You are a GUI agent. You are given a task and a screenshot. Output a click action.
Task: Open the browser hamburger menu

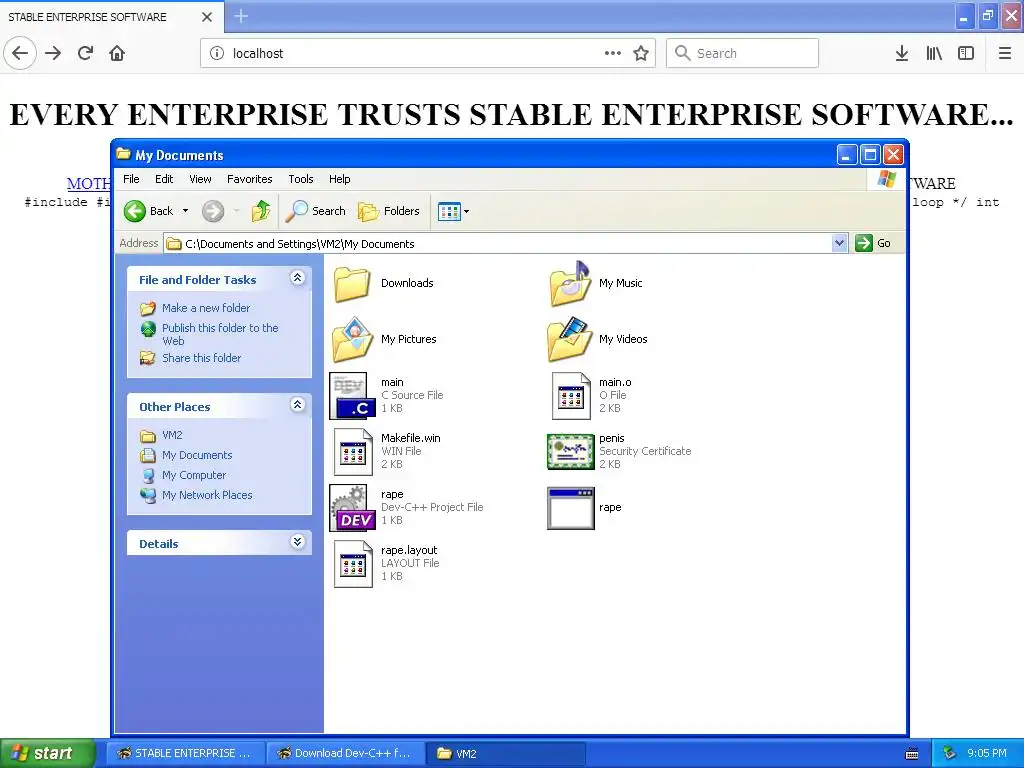point(1005,53)
